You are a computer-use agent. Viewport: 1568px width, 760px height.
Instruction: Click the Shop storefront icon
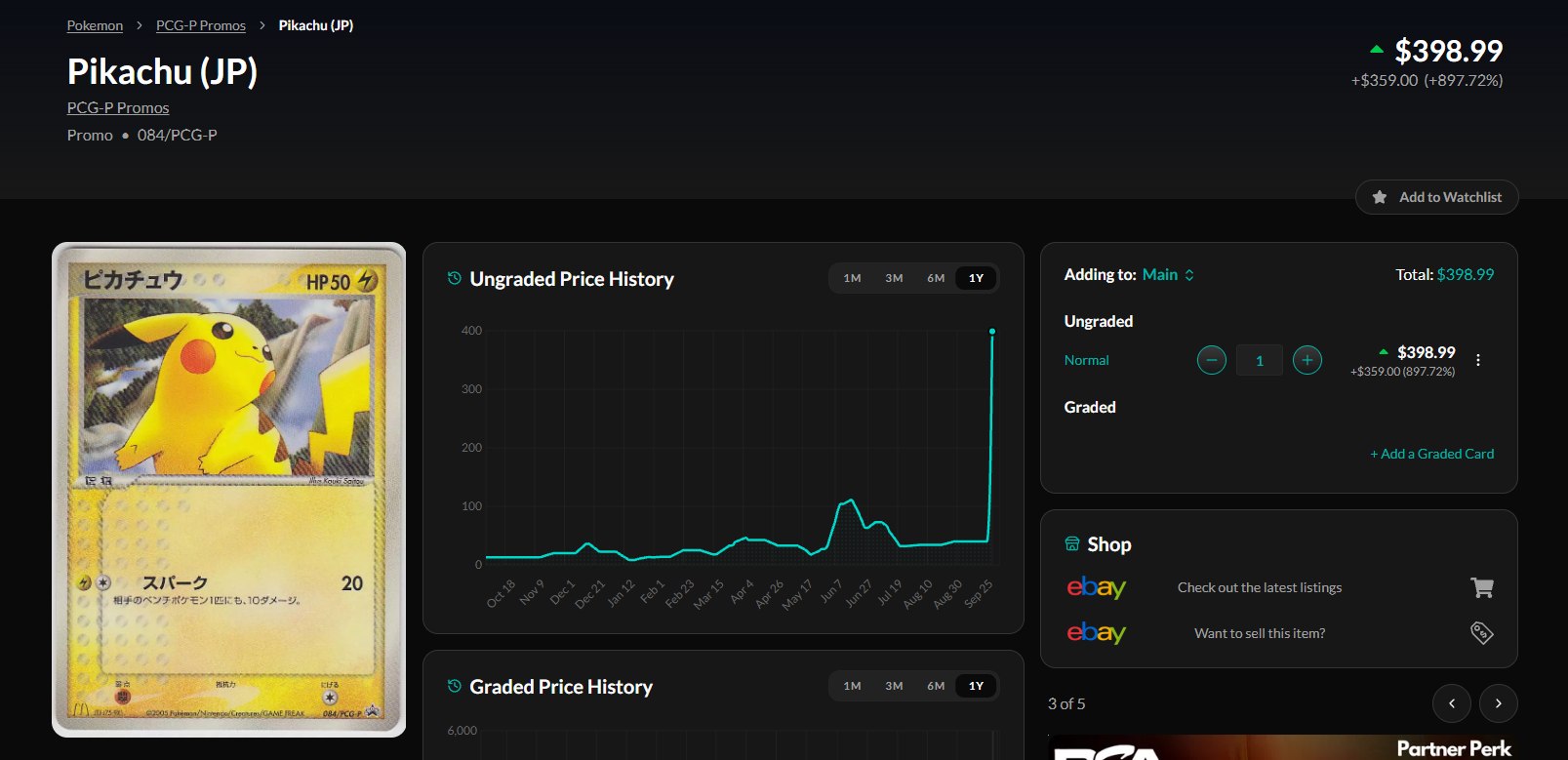1072,543
